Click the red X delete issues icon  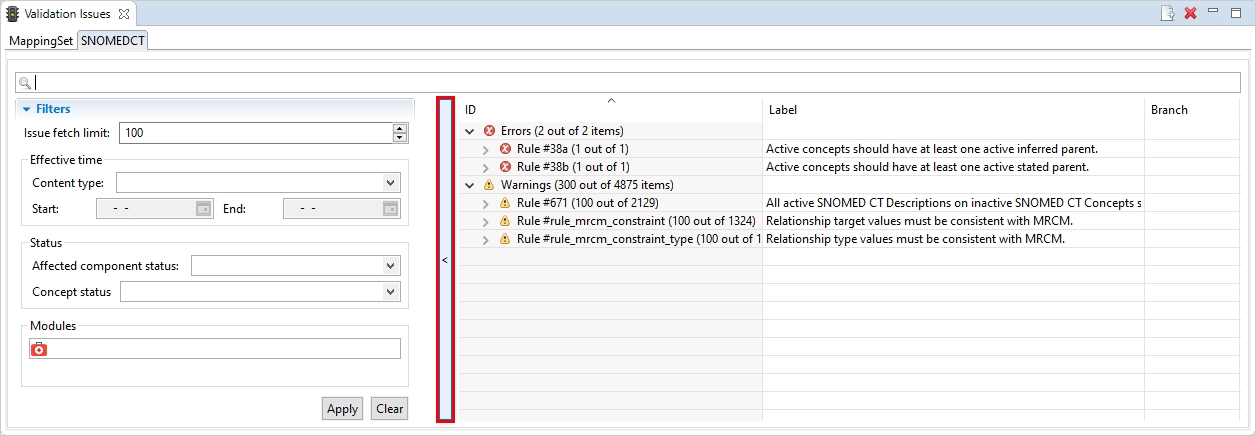[x=1190, y=13]
